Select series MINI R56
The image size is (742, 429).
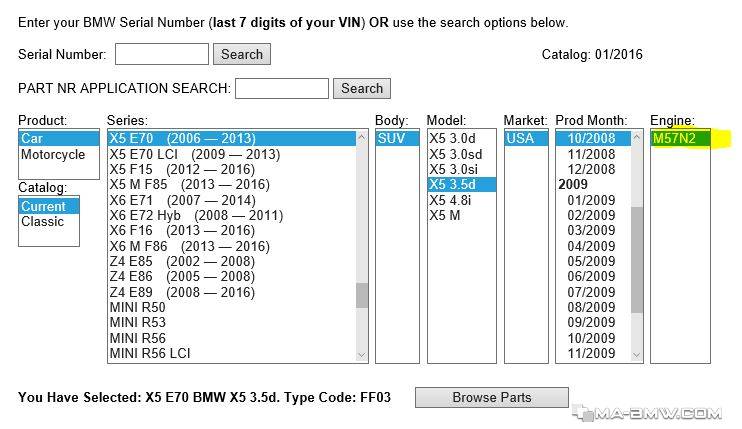click(232, 338)
